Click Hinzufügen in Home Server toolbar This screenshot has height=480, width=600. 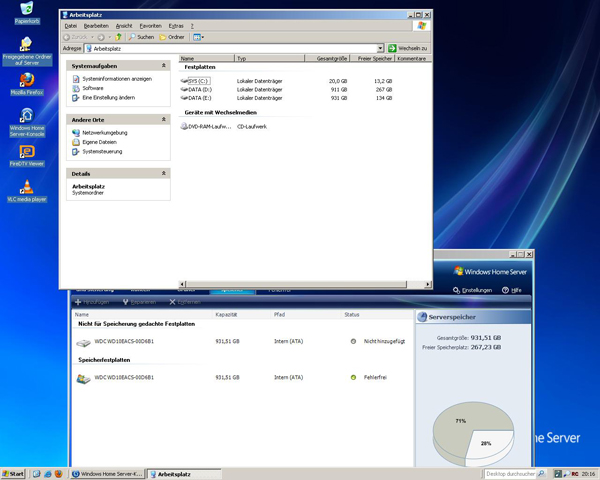point(92,302)
